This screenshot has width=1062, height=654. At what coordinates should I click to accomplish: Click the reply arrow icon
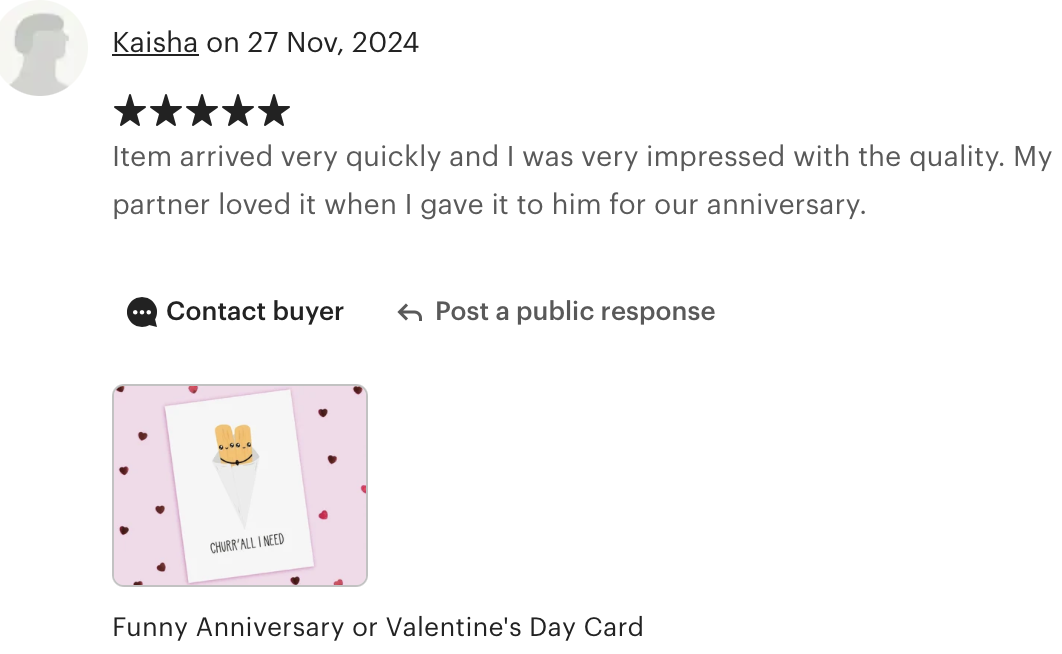[x=410, y=313]
